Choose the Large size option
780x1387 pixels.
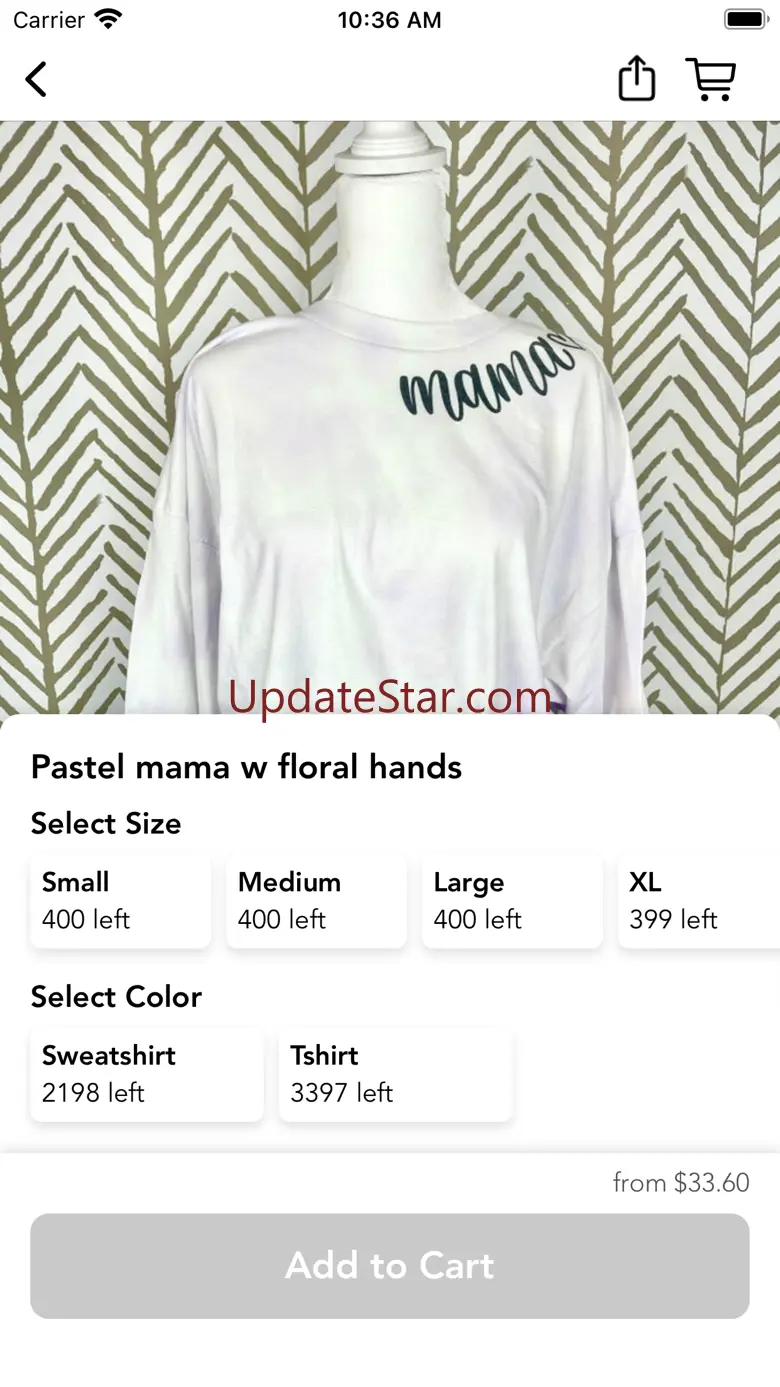point(513,901)
